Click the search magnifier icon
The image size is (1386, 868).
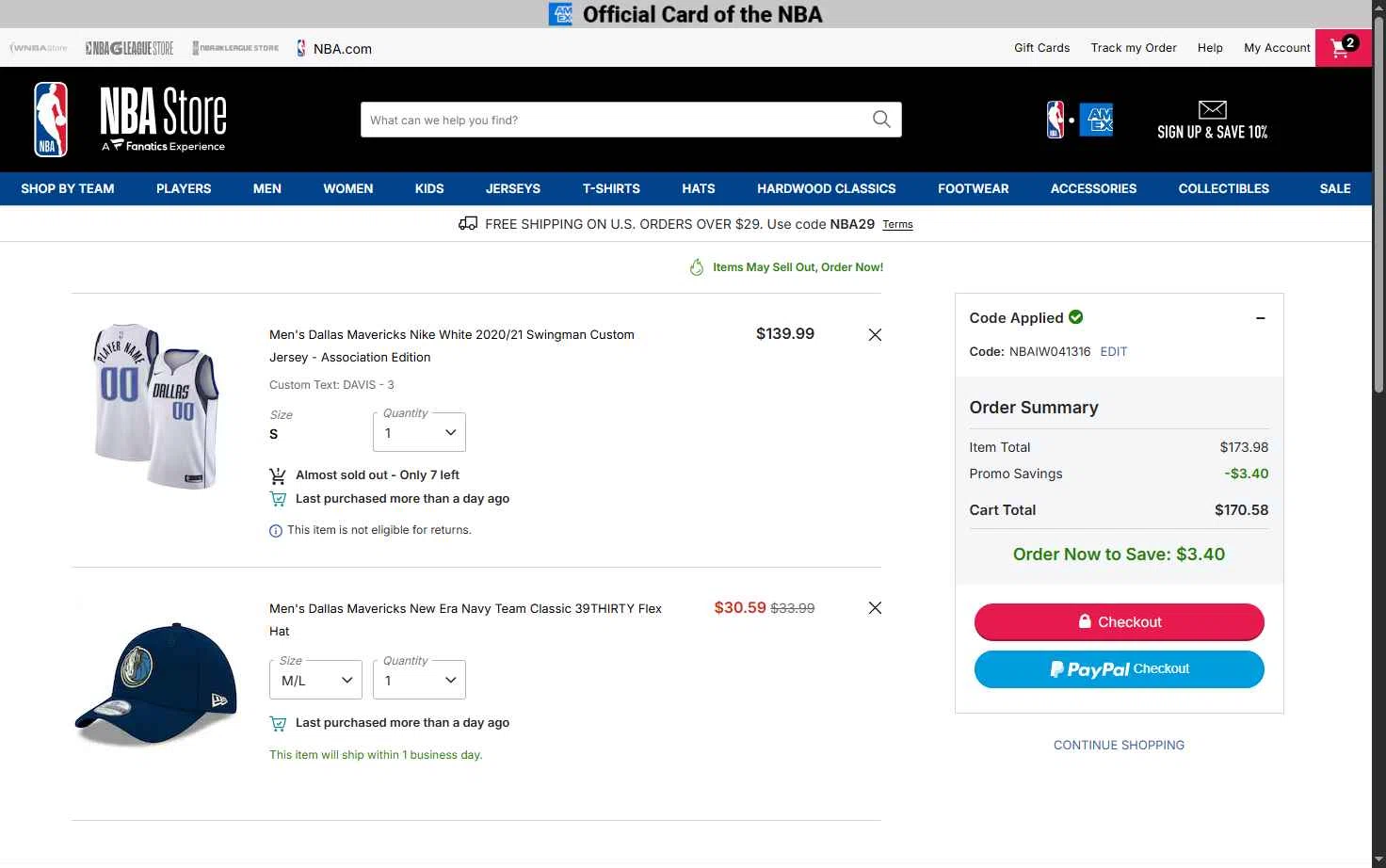[x=881, y=120]
